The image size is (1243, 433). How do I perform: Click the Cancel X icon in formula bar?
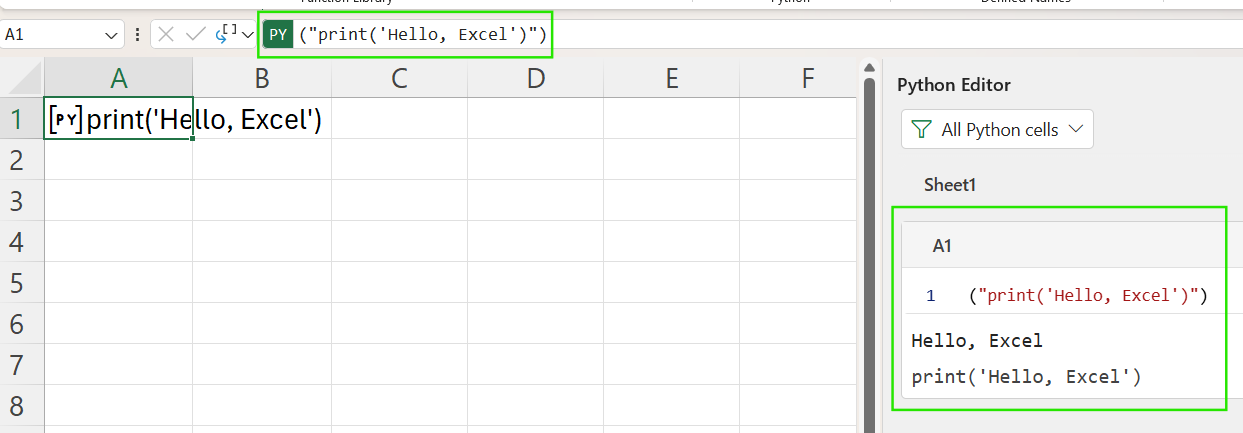[167, 34]
